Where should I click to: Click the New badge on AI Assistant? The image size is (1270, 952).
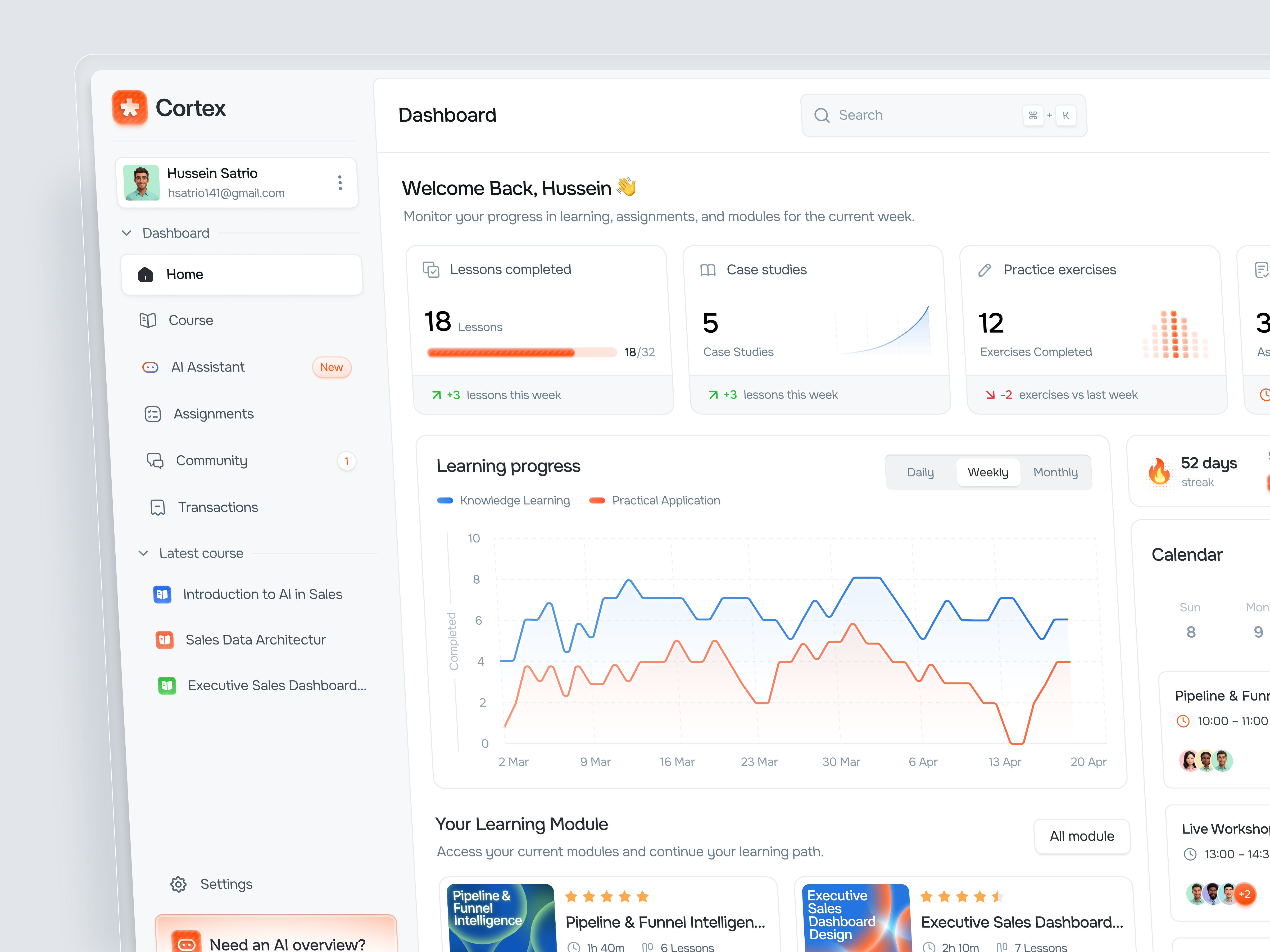coord(331,367)
